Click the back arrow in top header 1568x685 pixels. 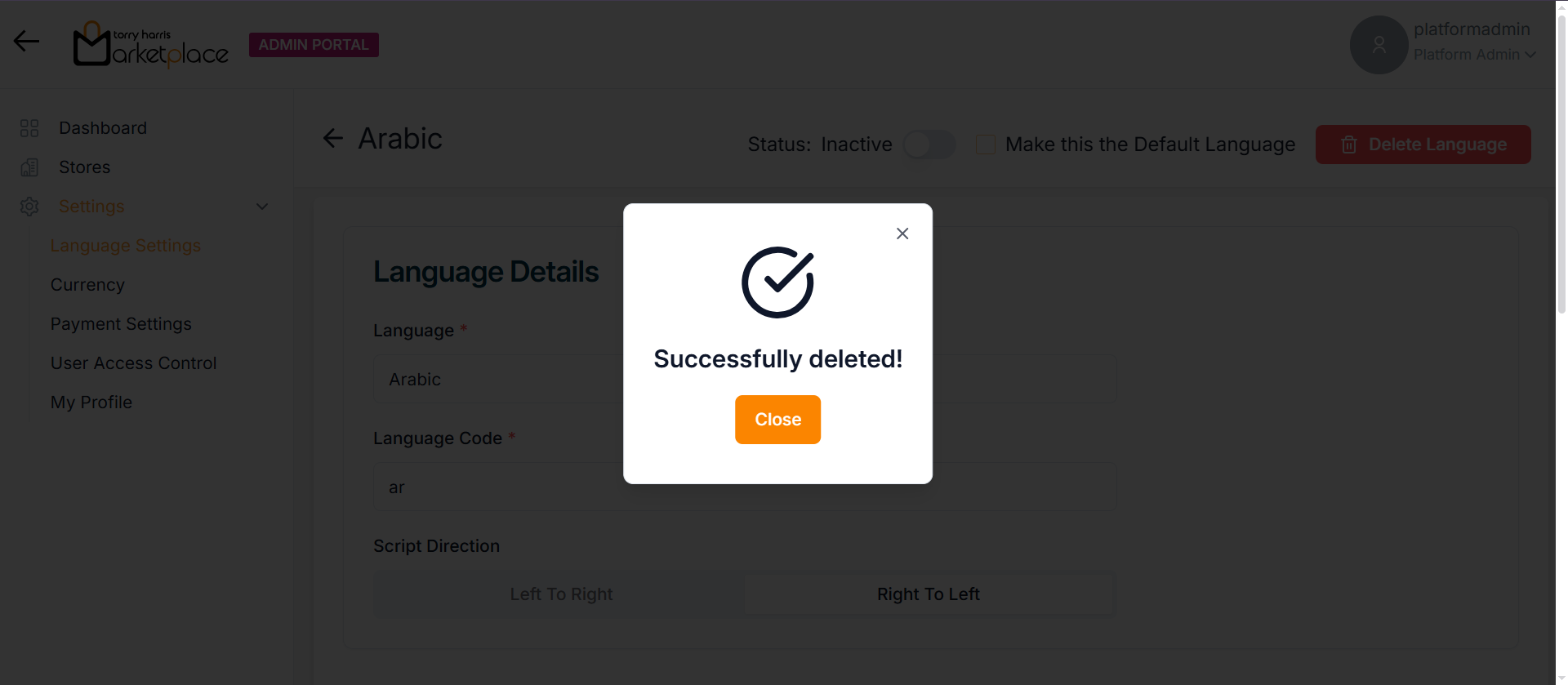pyautogui.click(x=26, y=42)
